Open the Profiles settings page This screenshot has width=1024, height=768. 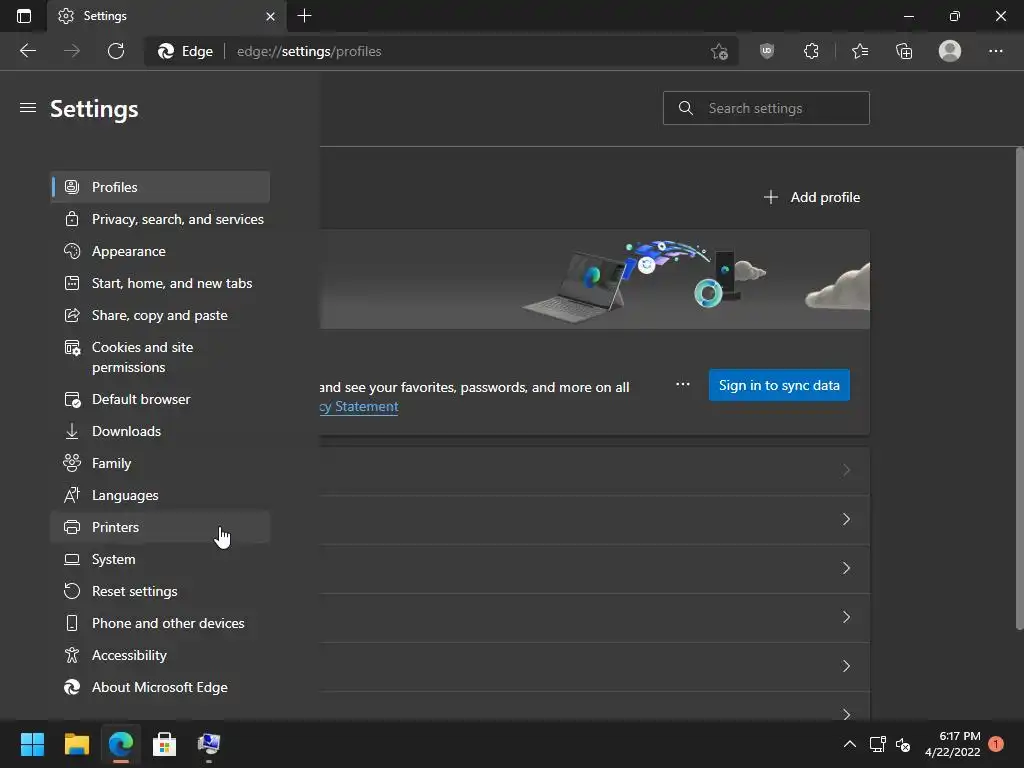pyautogui.click(x=160, y=187)
